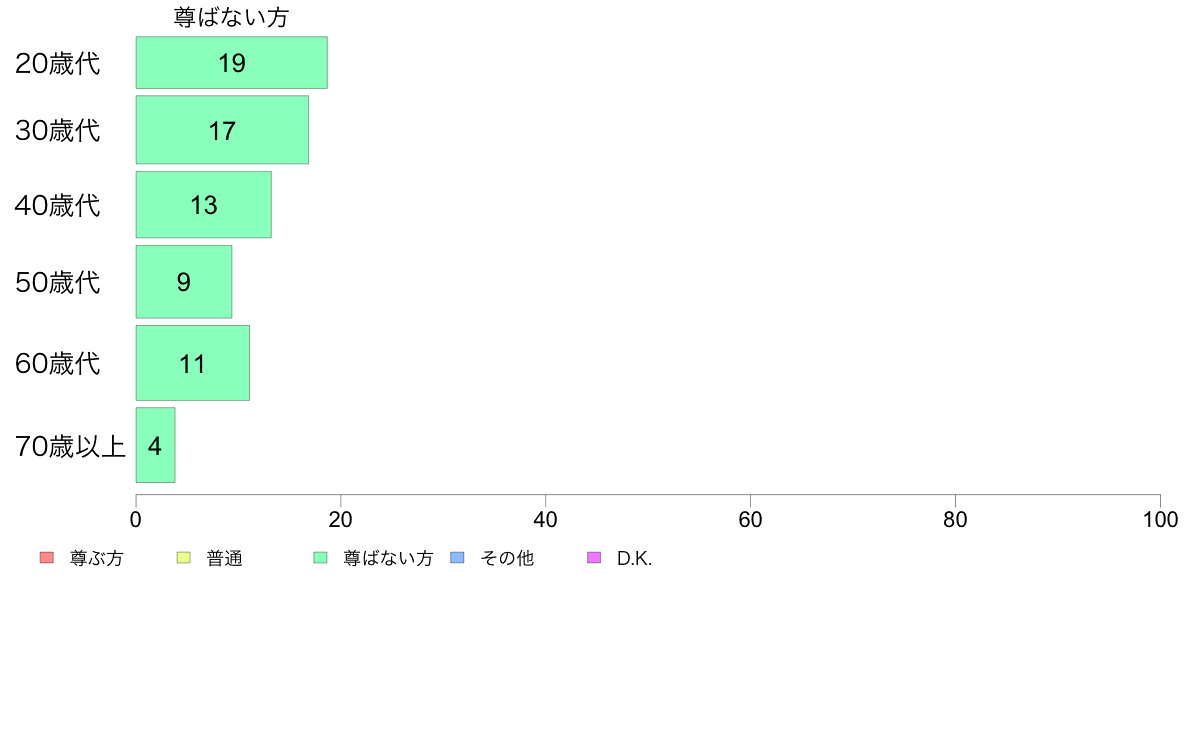
Task: Select the 40歳代 bar showing 13
Action: click(204, 205)
